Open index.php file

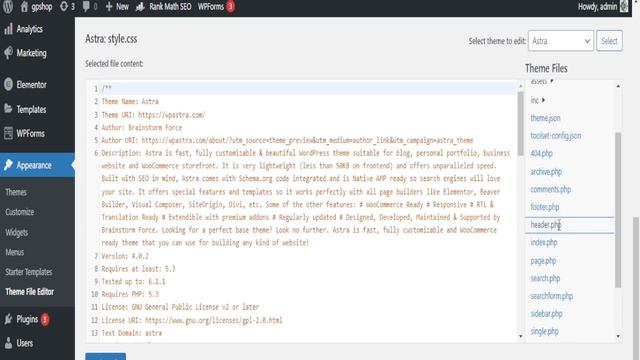544,242
